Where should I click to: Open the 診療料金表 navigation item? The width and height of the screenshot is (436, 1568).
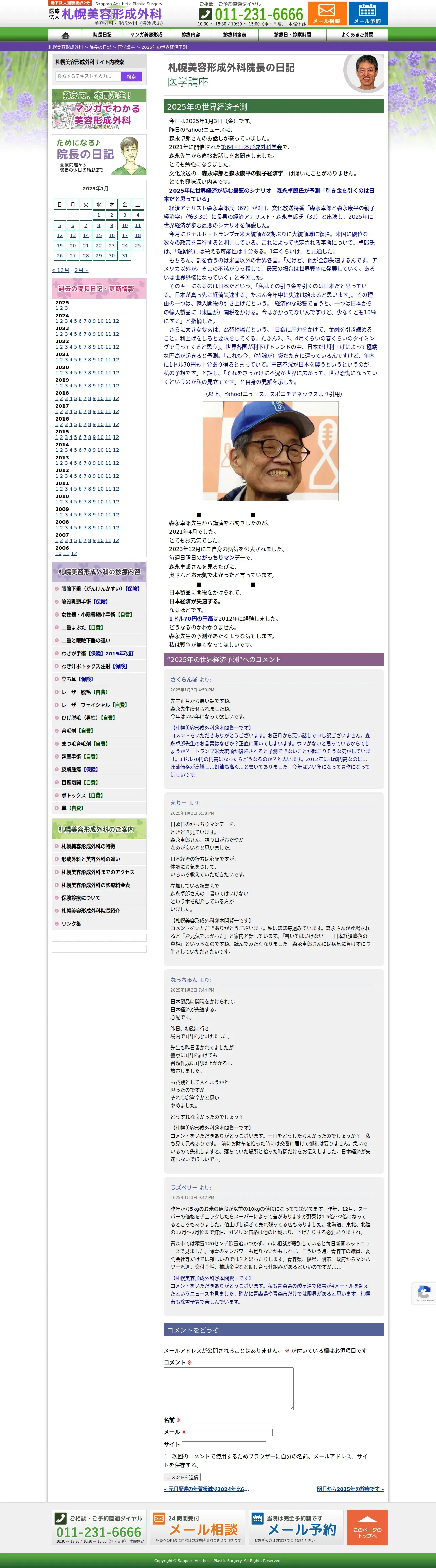(235, 35)
